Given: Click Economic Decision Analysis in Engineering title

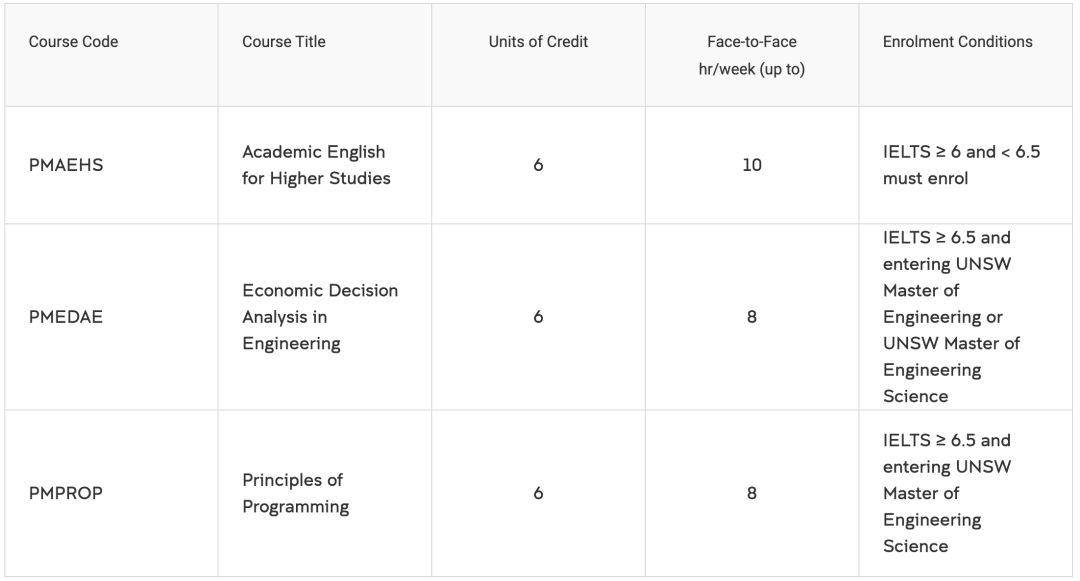Looking at the screenshot, I should coord(320,317).
